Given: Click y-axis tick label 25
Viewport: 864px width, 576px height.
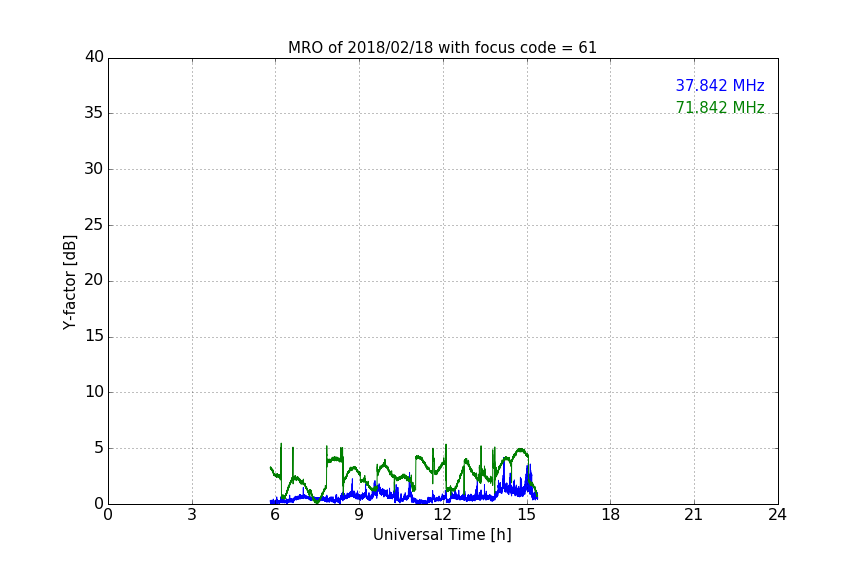Looking at the screenshot, I should click(x=94, y=224).
